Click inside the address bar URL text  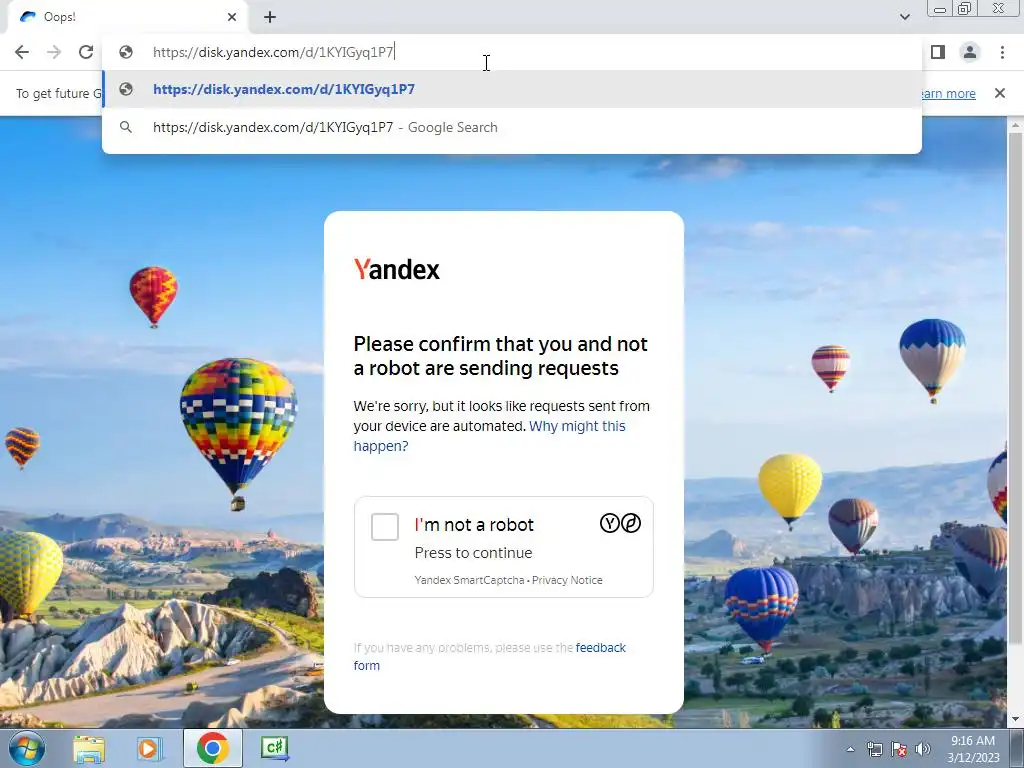(273, 52)
